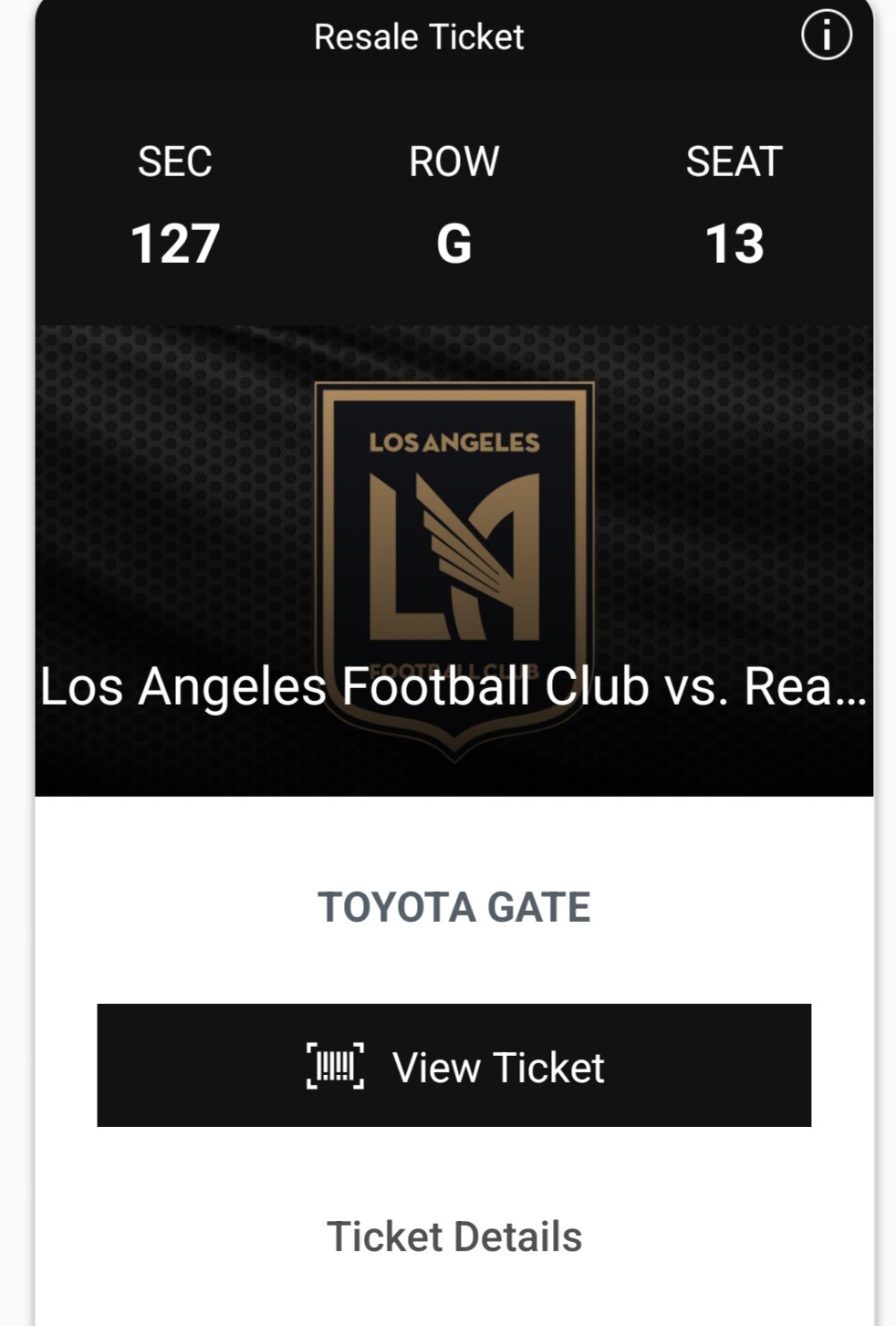The height and width of the screenshot is (1326, 896).
Task: Tap the SEC label
Action: click(x=175, y=162)
